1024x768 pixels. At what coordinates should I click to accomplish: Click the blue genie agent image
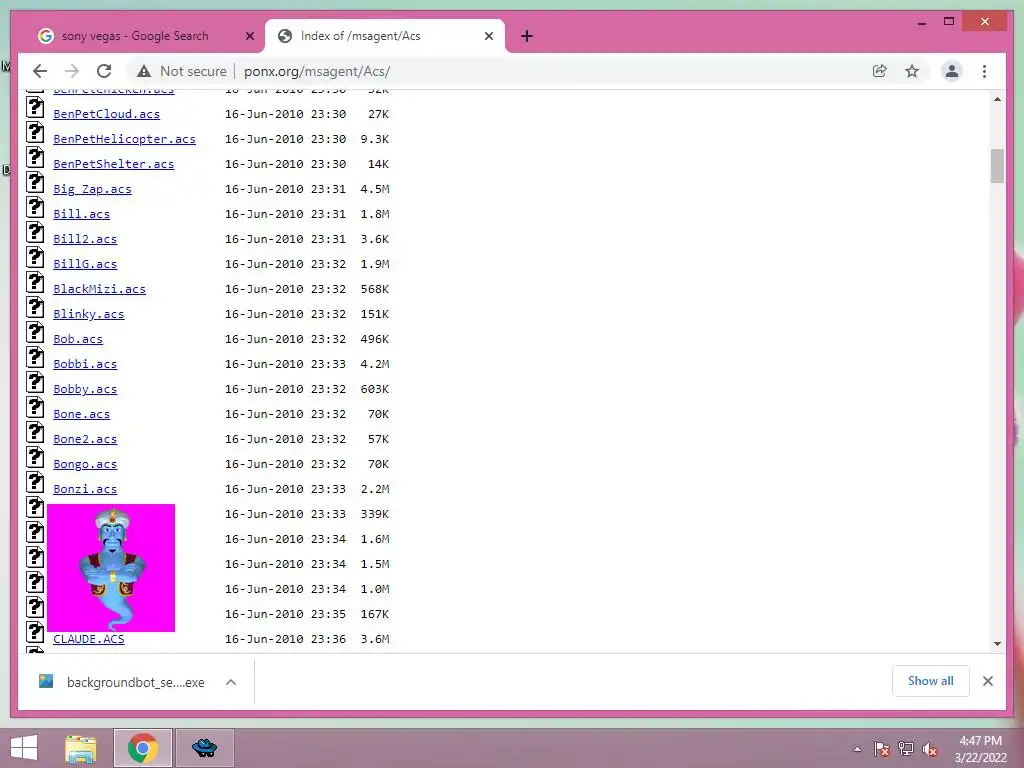[111, 568]
